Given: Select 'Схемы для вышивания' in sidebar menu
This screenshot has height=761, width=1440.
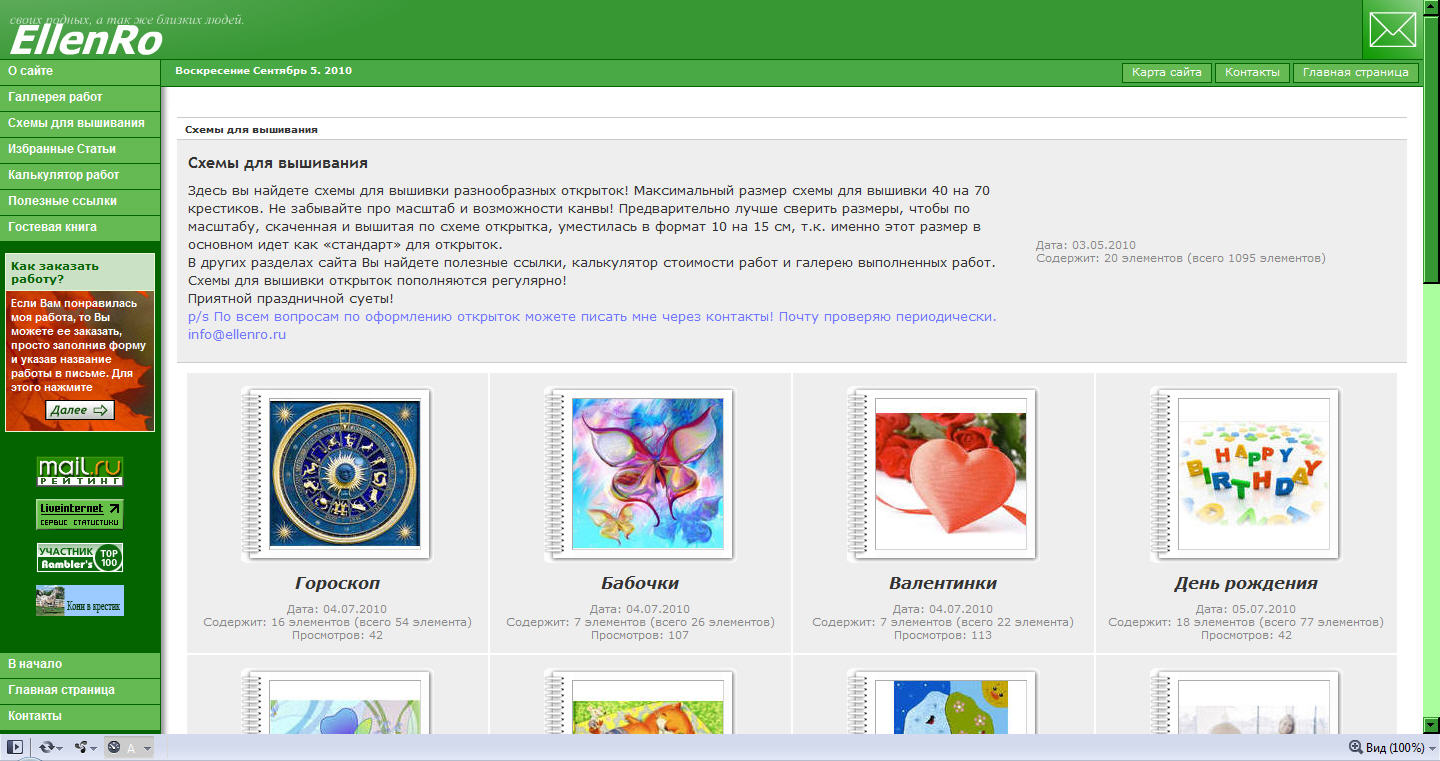Looking at the screenshot, I should 80,123.
